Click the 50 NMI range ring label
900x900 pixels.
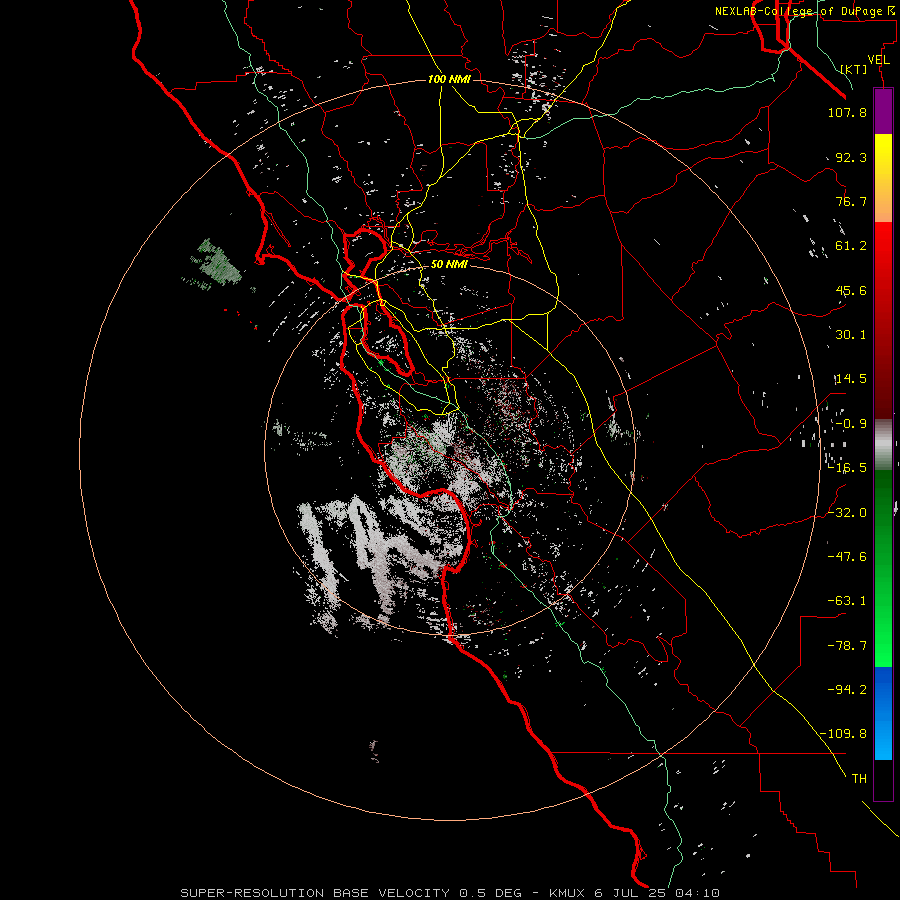tap(449, 264)
